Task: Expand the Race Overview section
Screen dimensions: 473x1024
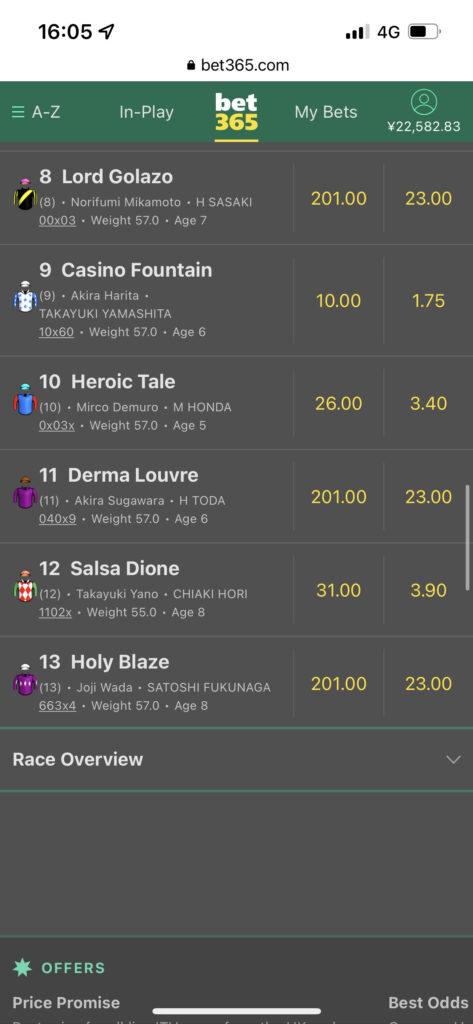Action: pyautogui.click(x=236, y=760)
